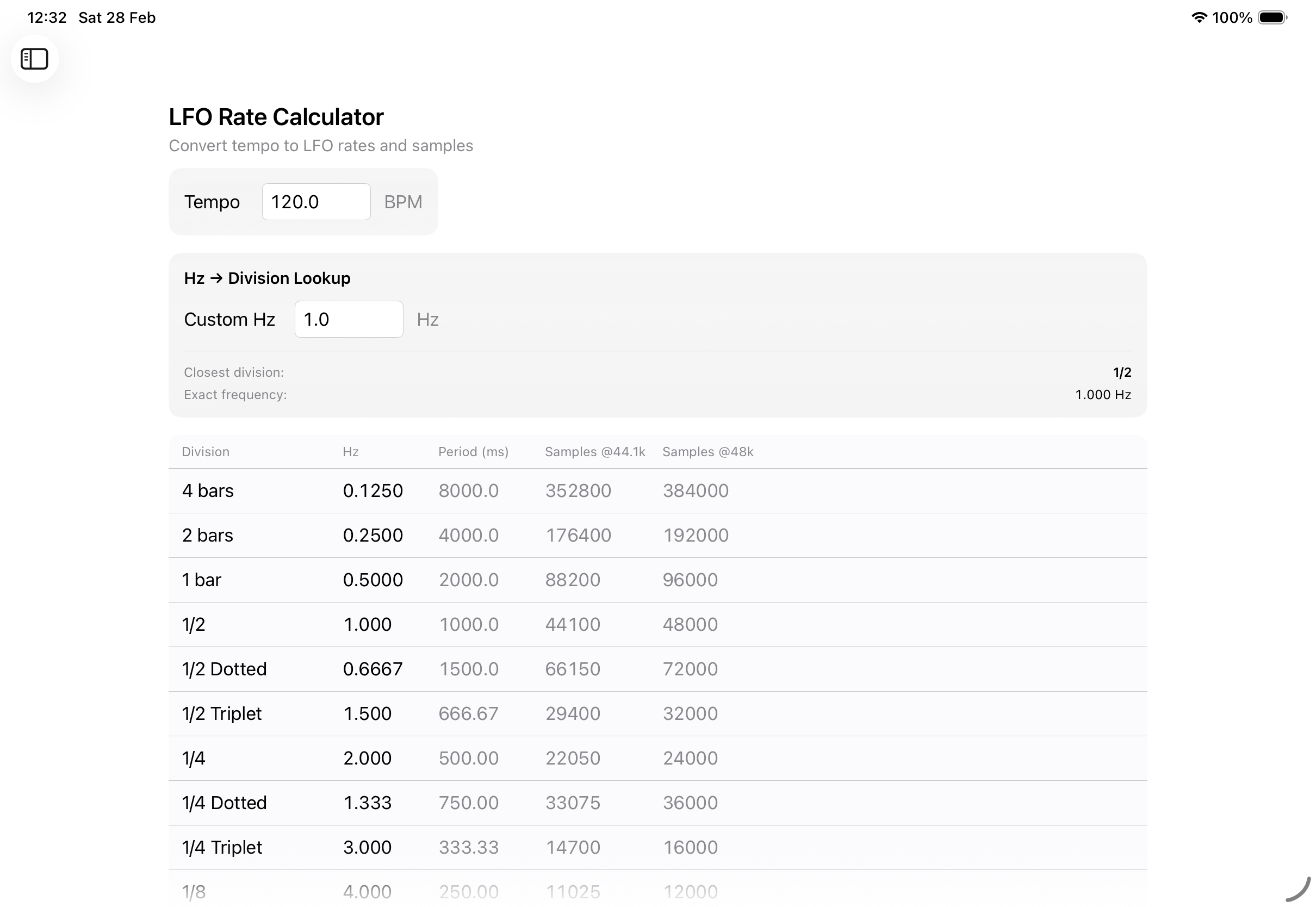
Task: Click the exact frequency value 1.000 Hz
Action: 1102,395
